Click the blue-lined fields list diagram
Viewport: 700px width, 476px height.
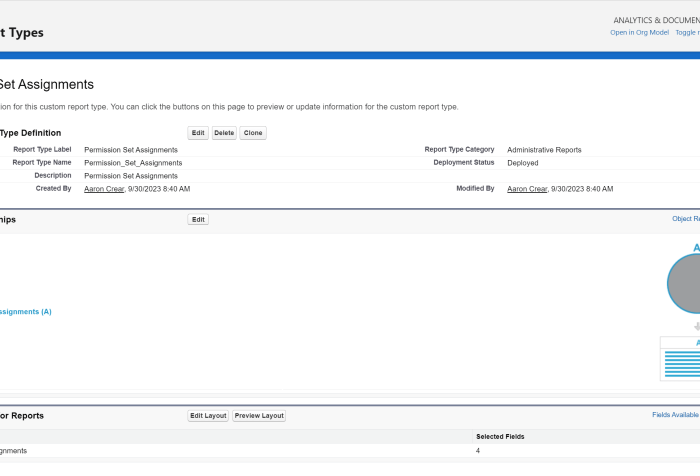pyautogui.click(x=683, y=362)
